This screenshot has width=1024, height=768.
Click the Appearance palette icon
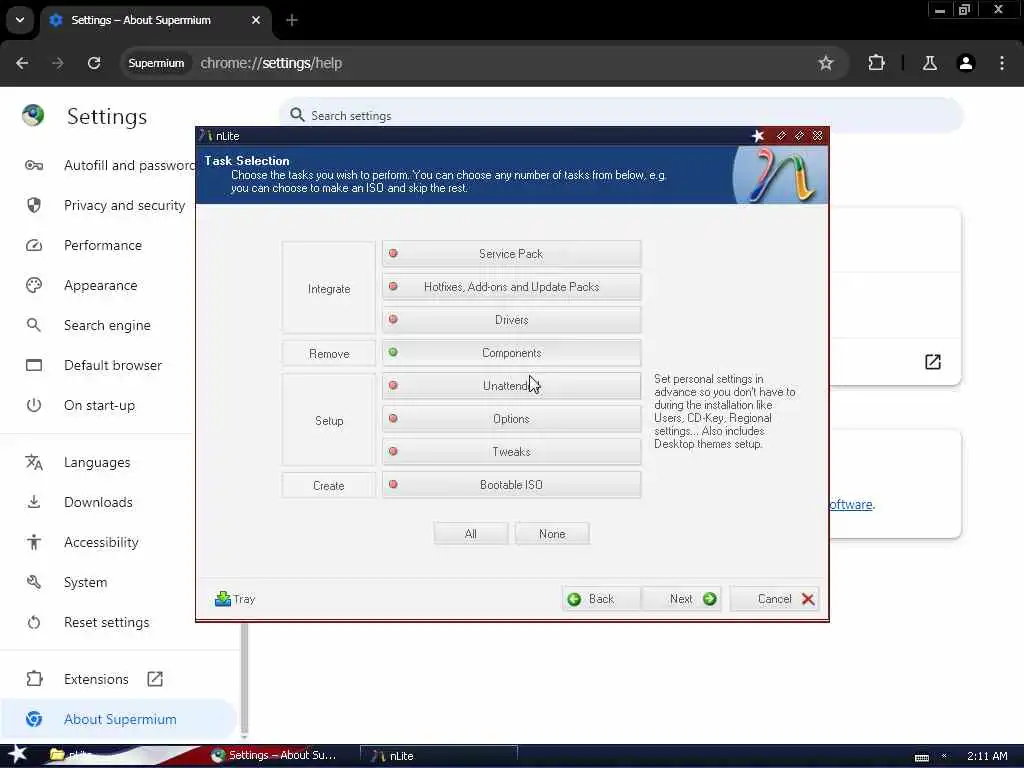34,285
